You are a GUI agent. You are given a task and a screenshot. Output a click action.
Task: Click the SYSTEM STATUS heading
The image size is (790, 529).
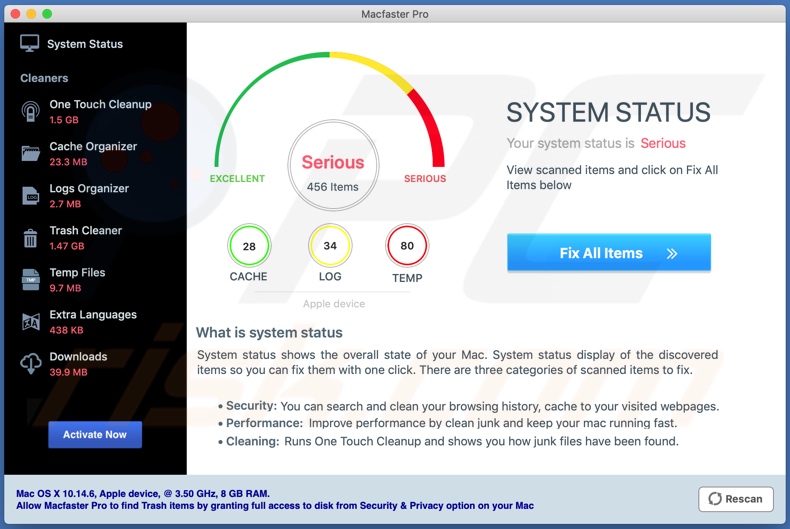[x=608, y=112]
